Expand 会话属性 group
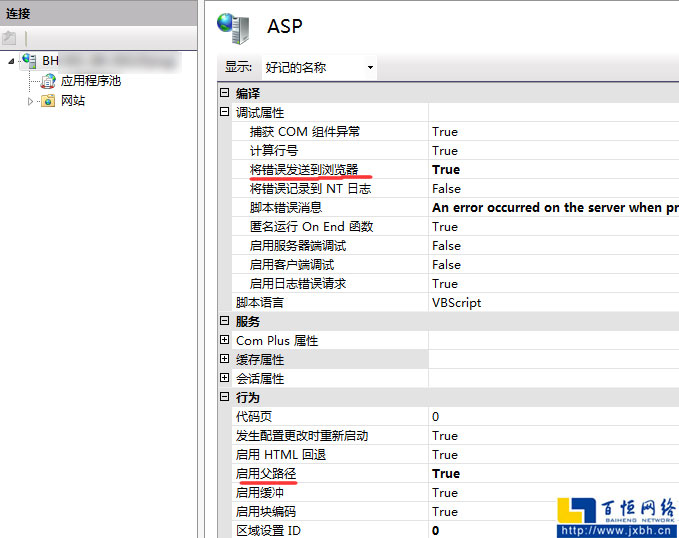 coord(224,378)
